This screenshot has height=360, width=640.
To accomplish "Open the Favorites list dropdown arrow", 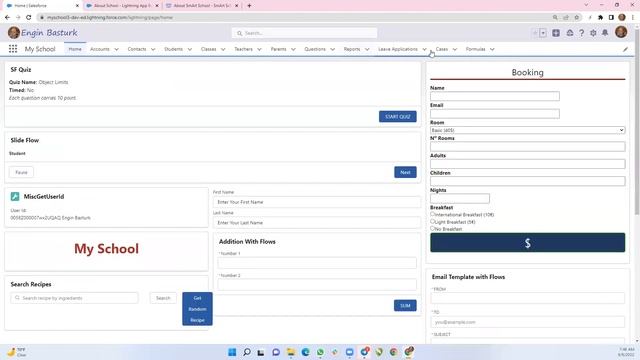I will coord(543,33).
